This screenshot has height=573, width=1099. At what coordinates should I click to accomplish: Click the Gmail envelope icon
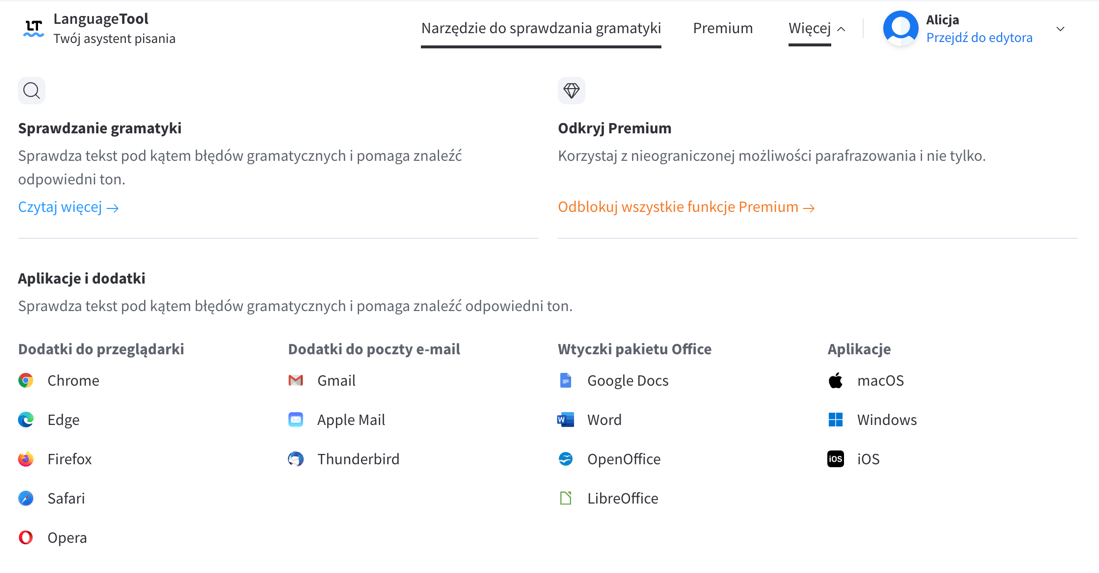click(296, 380)
